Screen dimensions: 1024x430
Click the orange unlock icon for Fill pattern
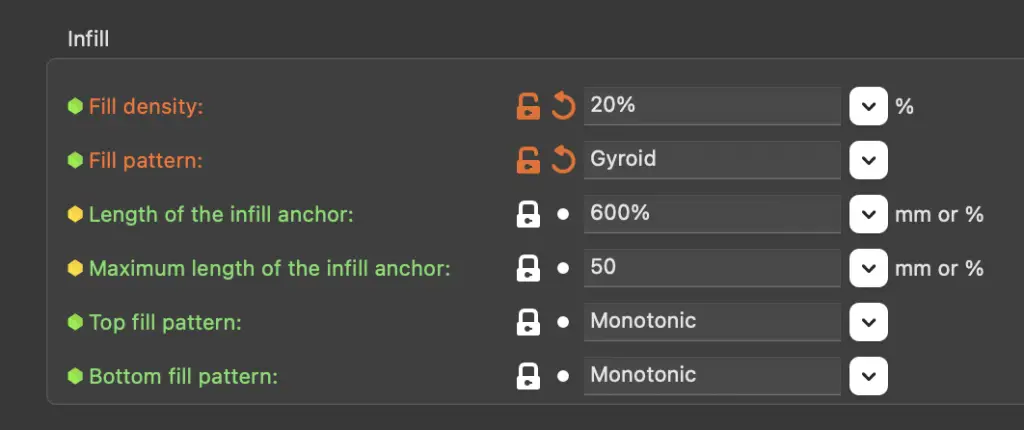(528, 160)
